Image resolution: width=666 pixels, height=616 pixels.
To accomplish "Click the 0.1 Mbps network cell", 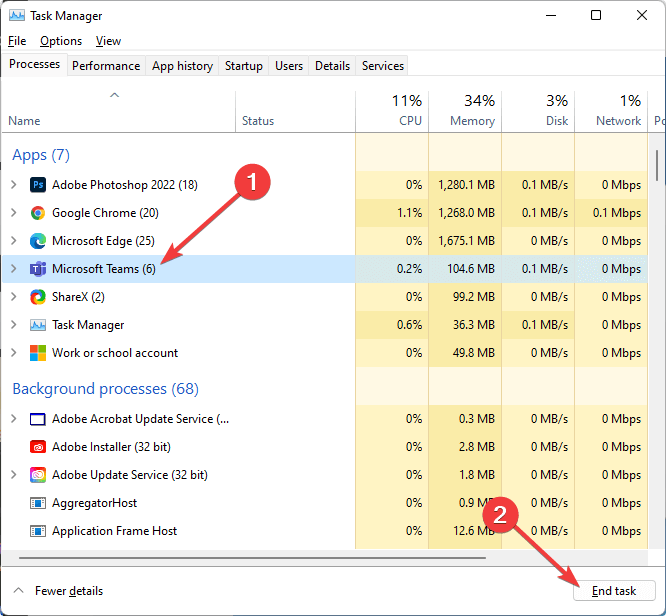I will 611,213.
